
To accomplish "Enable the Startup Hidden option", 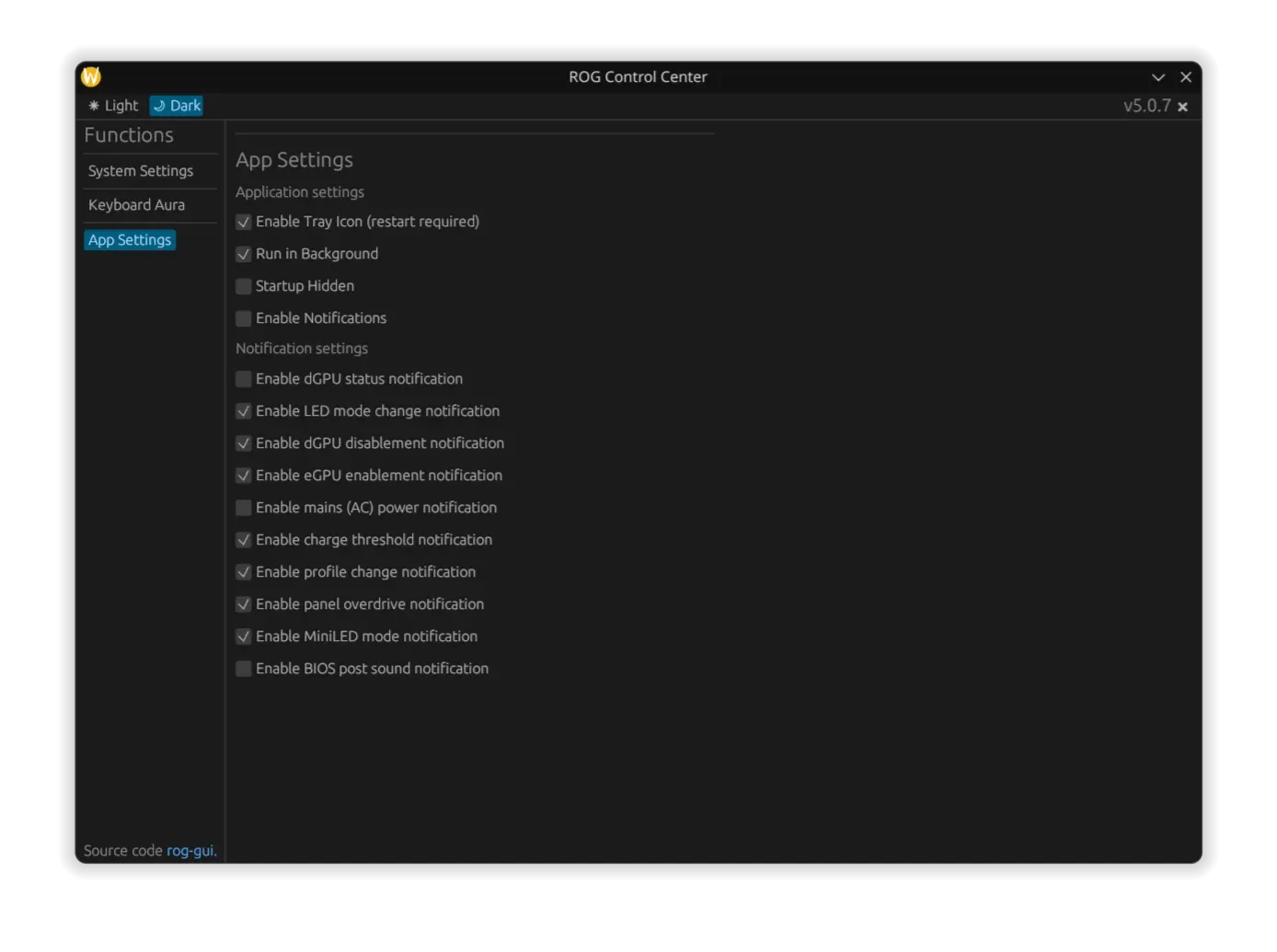I will [244, 286].
